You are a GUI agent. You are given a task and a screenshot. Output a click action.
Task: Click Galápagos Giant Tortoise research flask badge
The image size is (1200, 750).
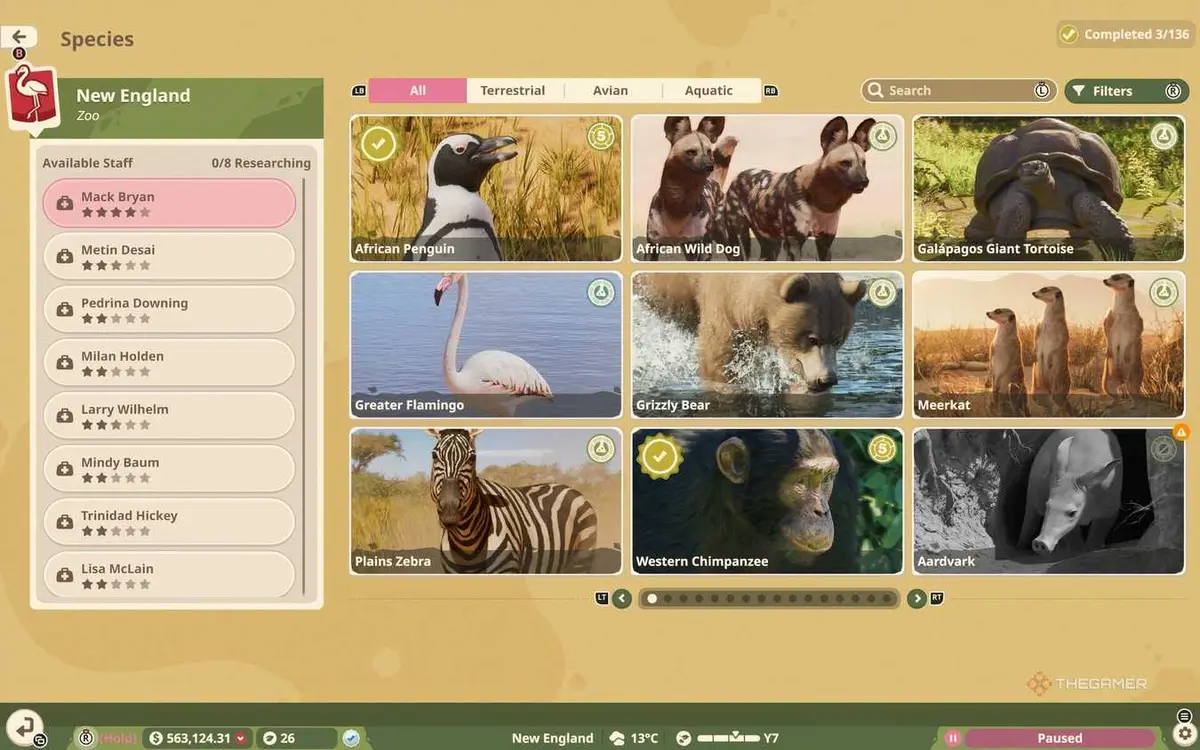click(1163, 136)
